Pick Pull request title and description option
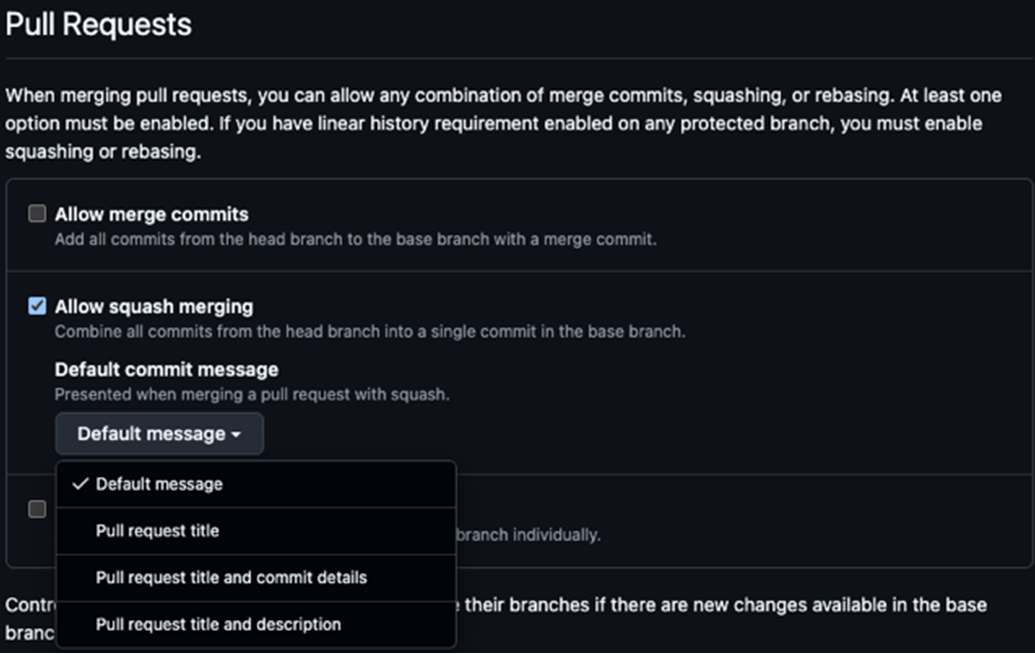 pos(218,625)
